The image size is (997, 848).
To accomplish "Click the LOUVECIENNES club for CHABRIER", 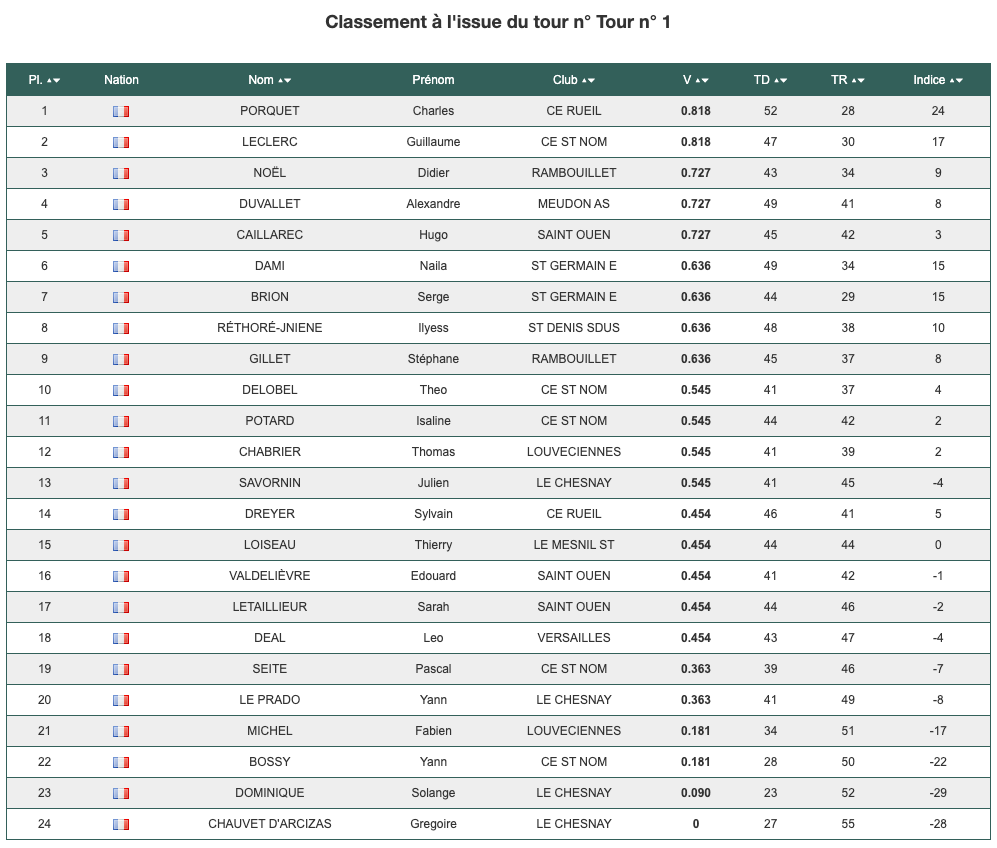I will 574,452.
